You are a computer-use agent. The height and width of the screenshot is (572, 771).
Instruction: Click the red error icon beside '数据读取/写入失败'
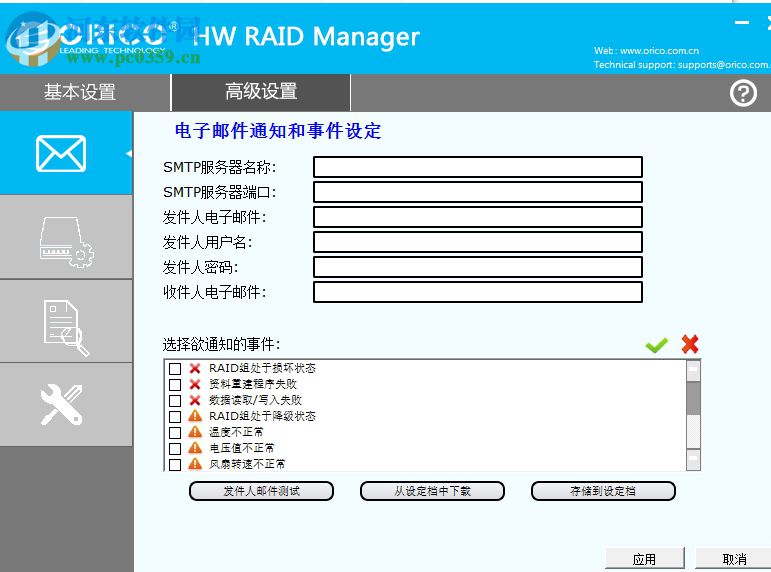195,400
